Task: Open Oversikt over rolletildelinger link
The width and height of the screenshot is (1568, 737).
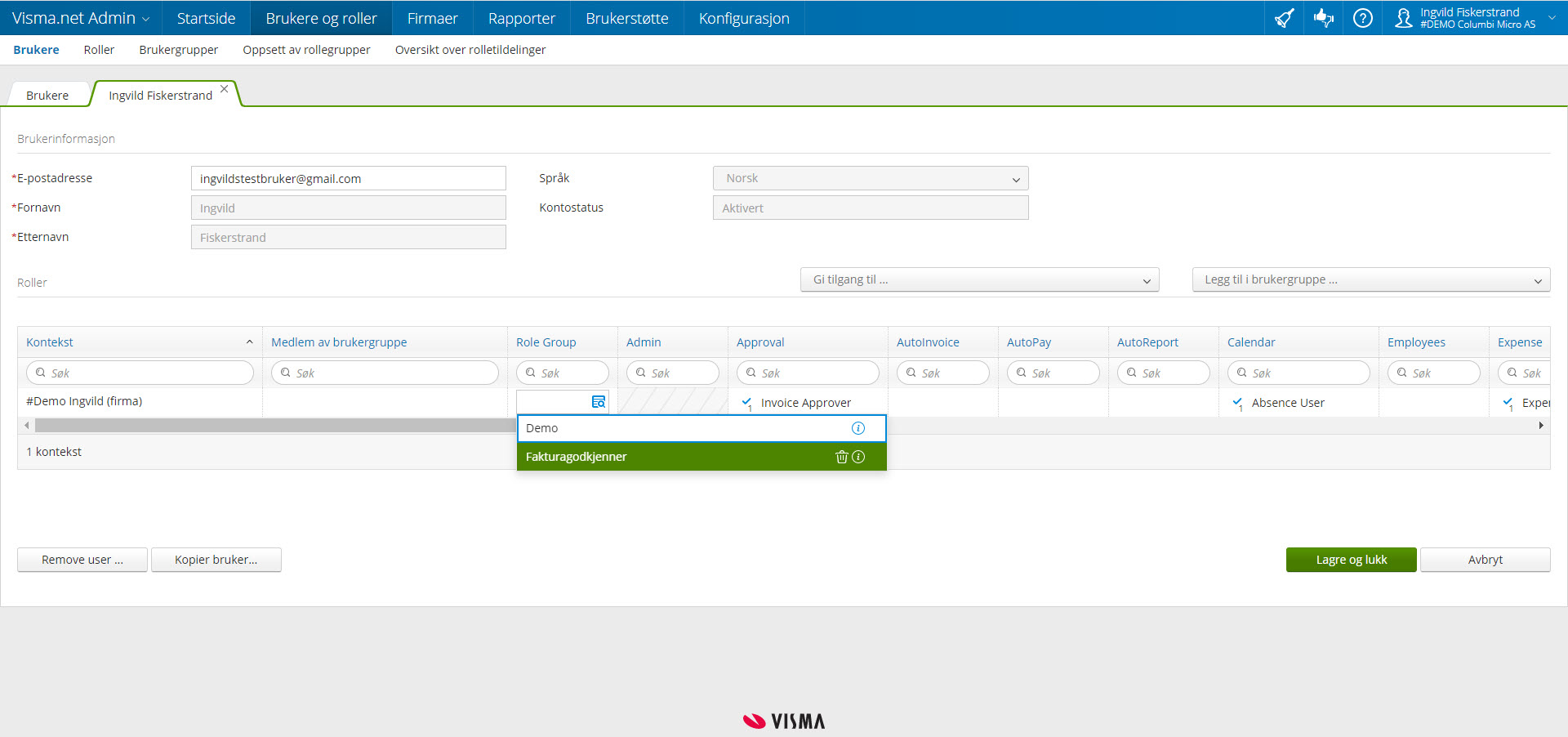Action: point(470,50)
